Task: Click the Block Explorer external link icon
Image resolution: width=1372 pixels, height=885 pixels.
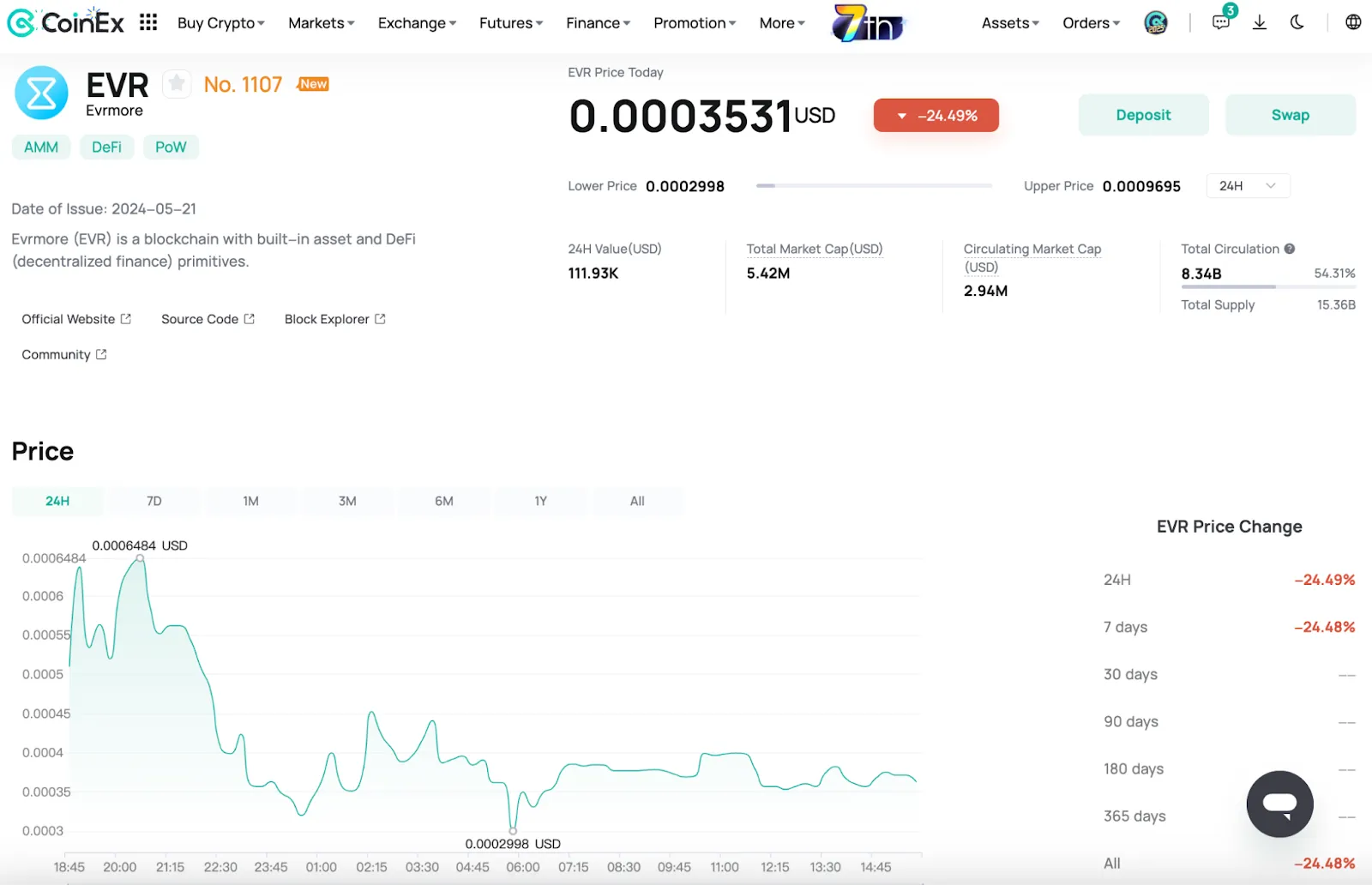Action: pyautogui.click(x=380, y=319)
